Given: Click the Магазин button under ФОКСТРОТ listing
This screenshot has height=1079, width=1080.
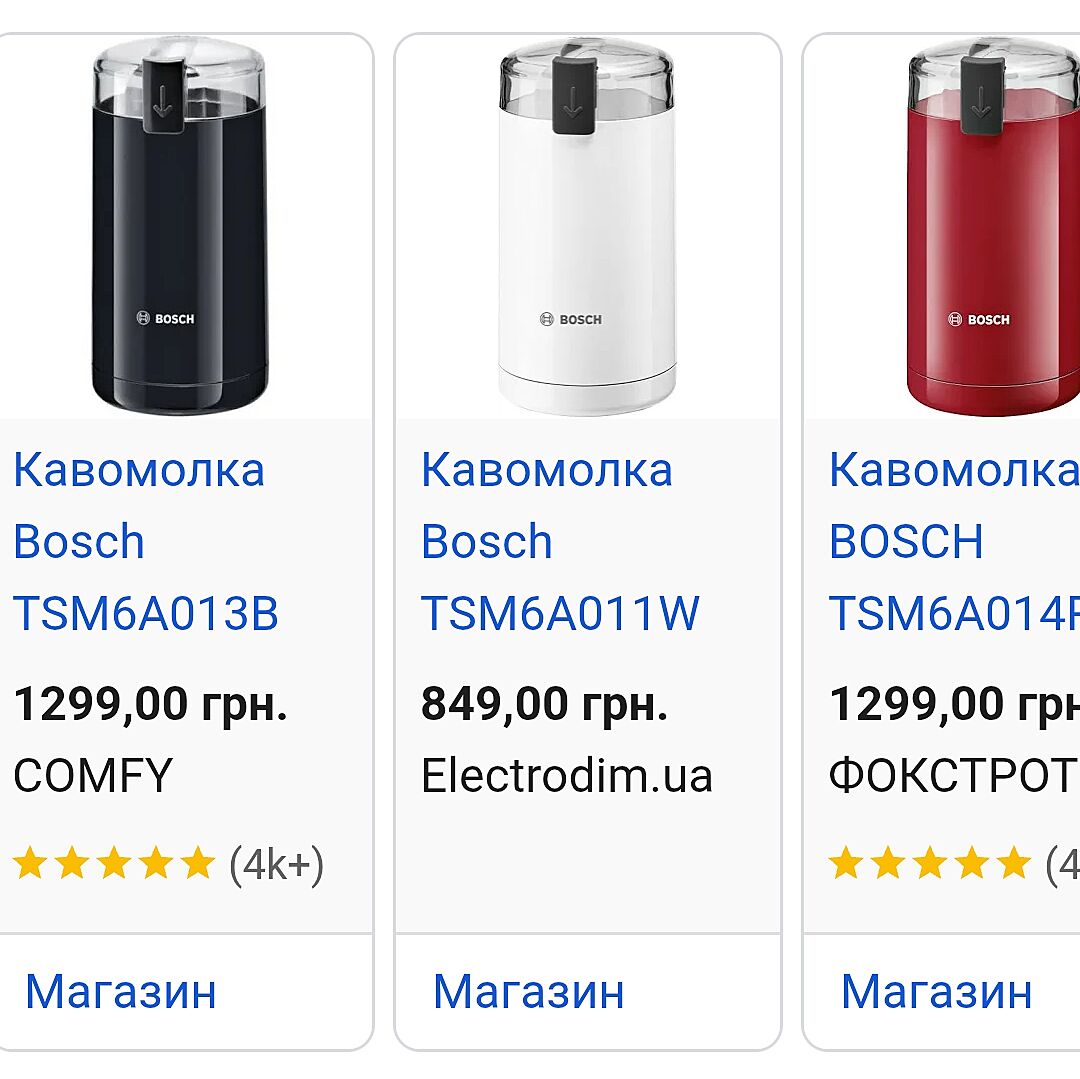Looking at the screenshot, I should point(937,991).
